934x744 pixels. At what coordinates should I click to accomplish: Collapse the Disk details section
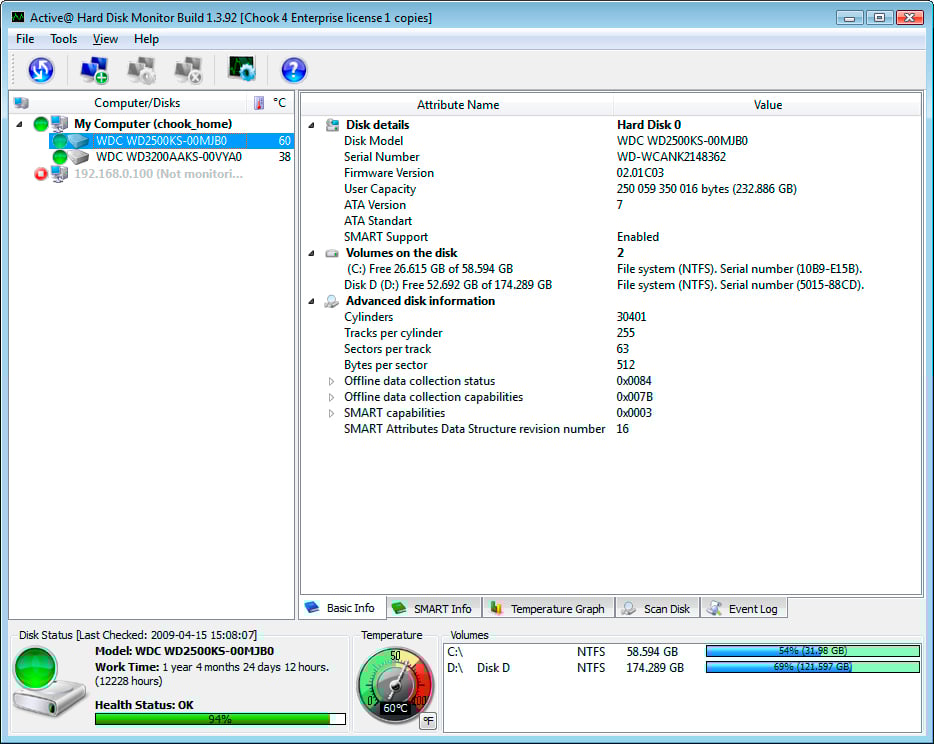coord(311,125)
